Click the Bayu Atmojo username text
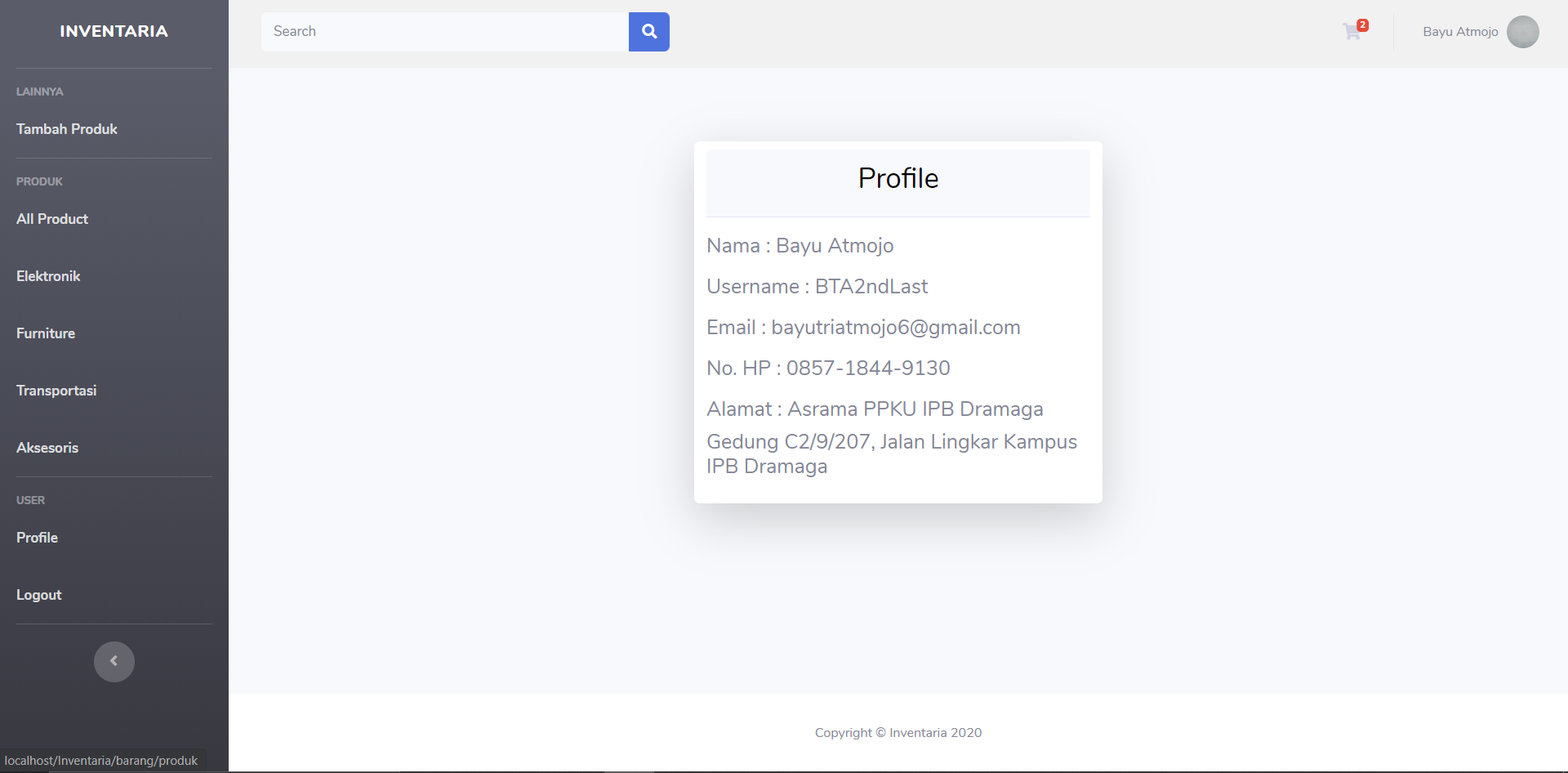1568x773 pixels. [x=1460, y=31]
